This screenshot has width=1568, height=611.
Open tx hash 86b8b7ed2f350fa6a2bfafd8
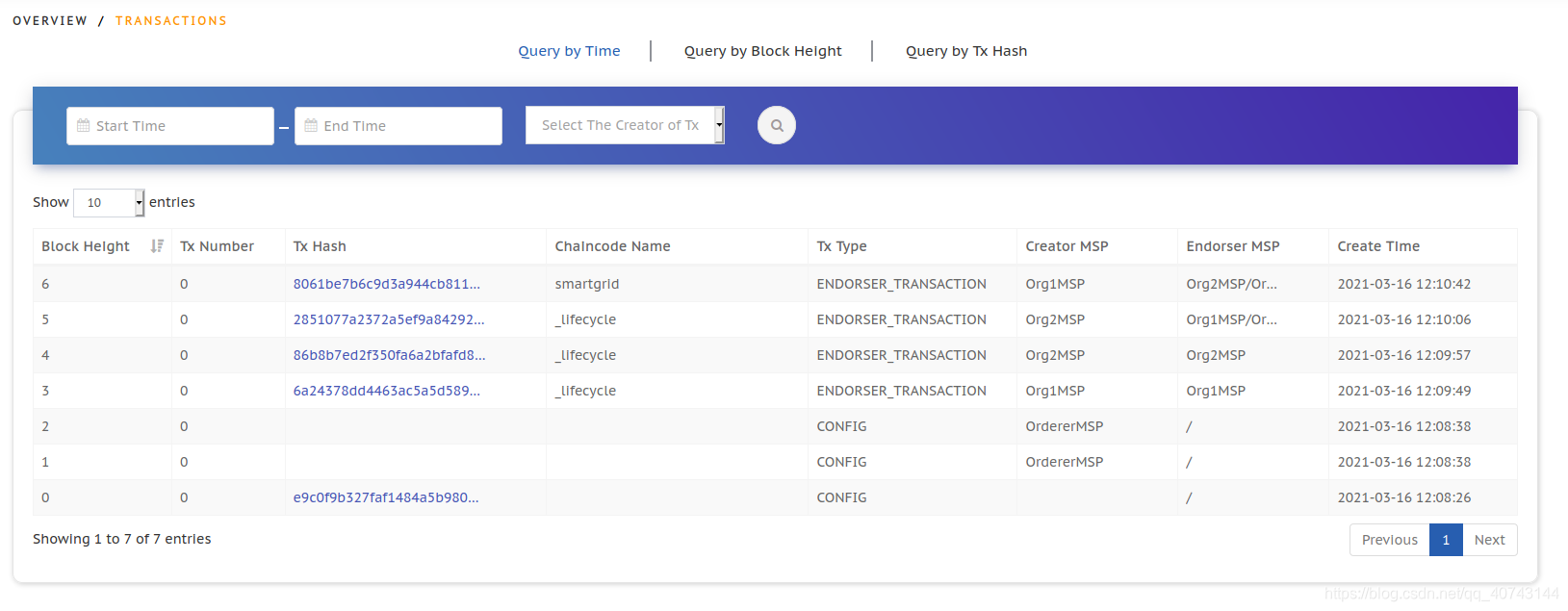(x=389, y=355)
